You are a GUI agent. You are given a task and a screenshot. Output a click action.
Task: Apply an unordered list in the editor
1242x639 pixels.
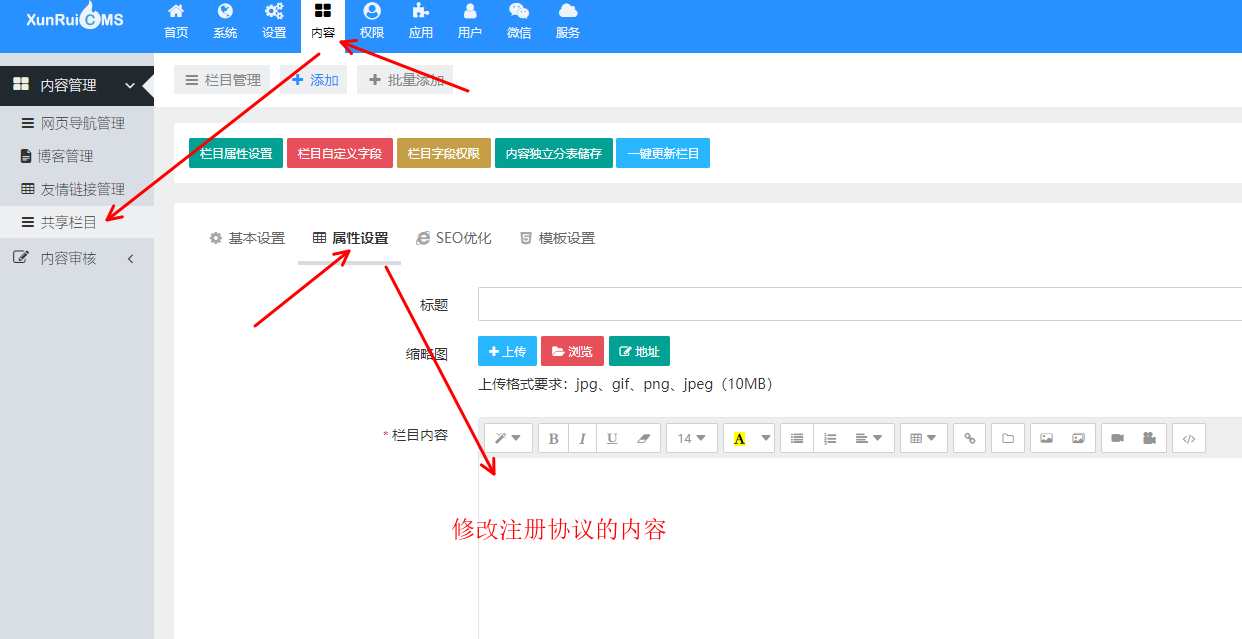pos(796,437)
